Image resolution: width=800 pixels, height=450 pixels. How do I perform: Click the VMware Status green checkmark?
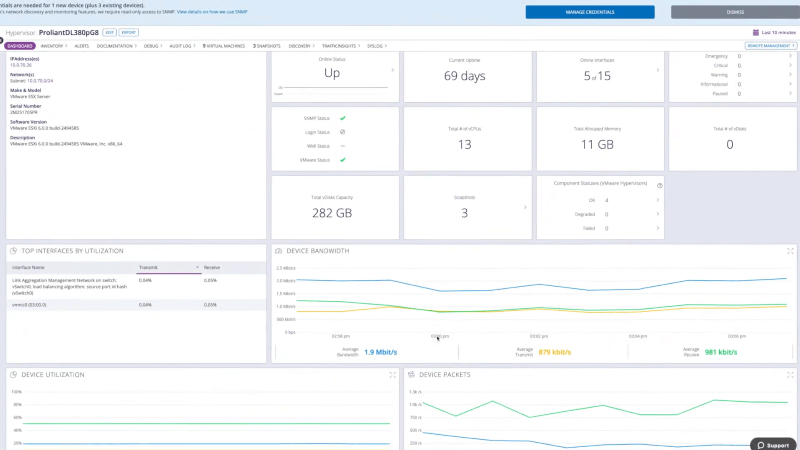[x=343, y=160]
